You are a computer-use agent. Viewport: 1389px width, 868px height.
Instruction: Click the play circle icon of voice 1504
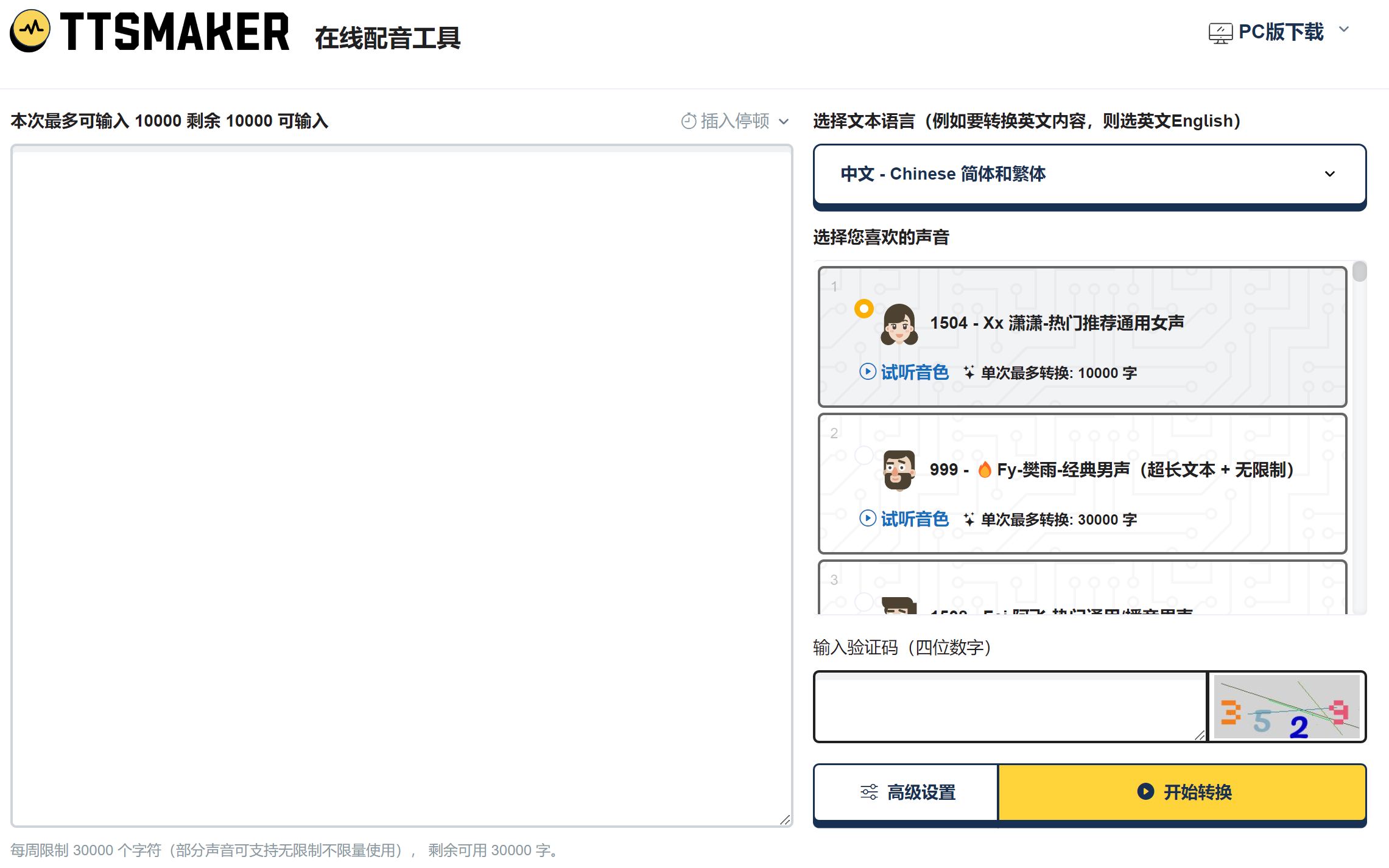tap(868, 371)
